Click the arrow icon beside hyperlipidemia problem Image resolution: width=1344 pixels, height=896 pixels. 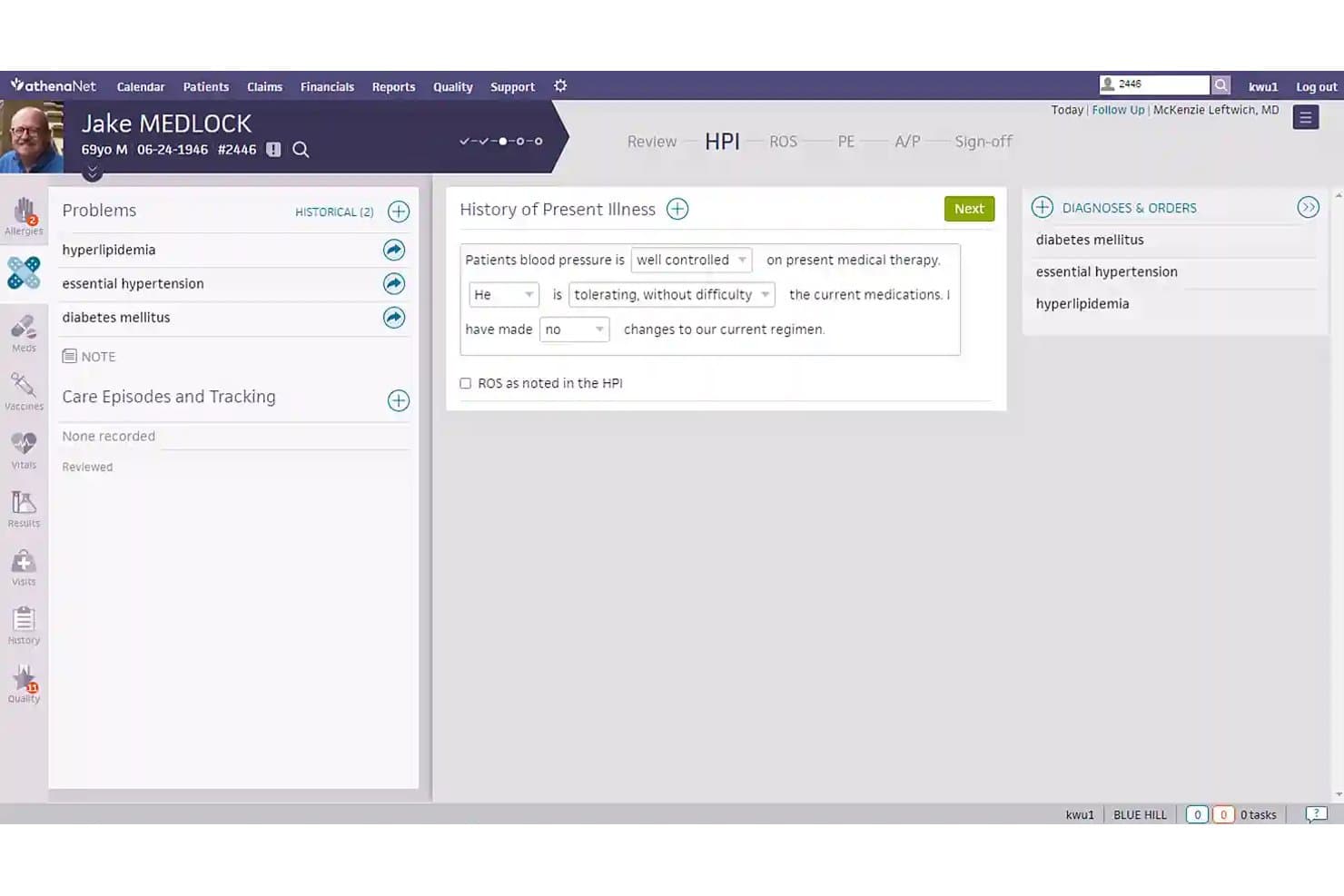pyautogui.click(x=394, y=250)
